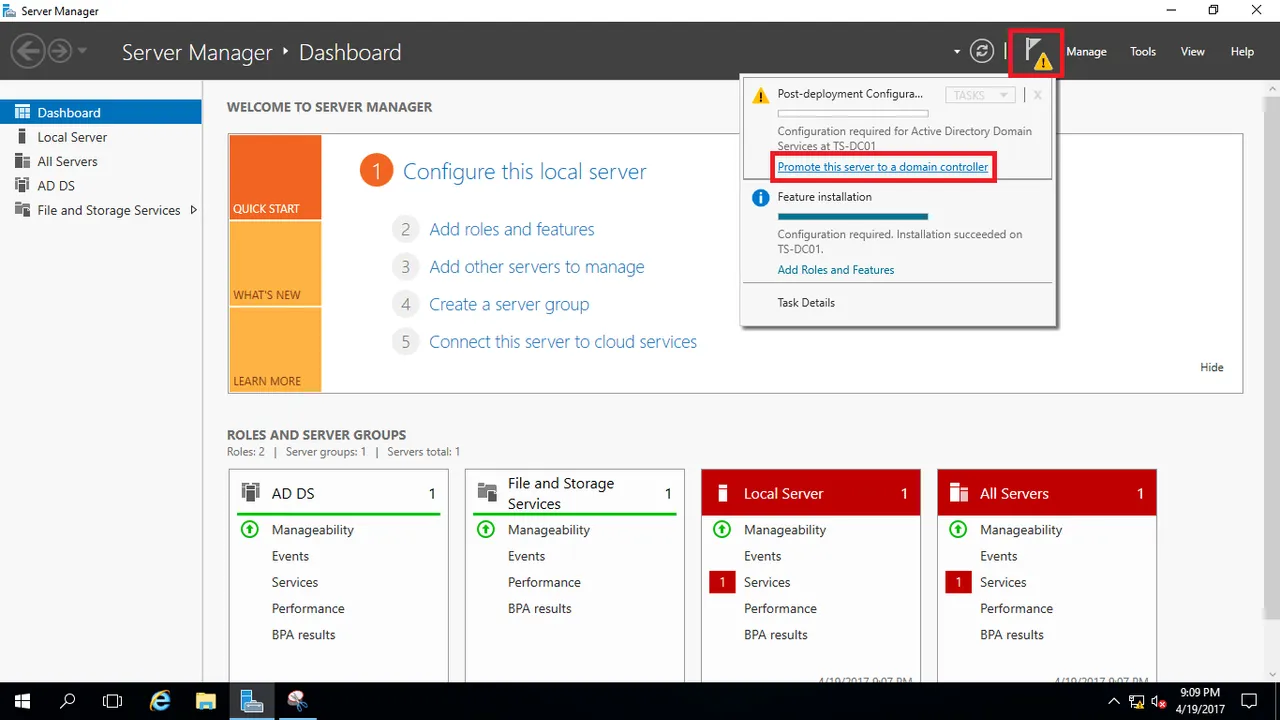
Task: Click the All Servers tile header
Action: click(1047, 493)
